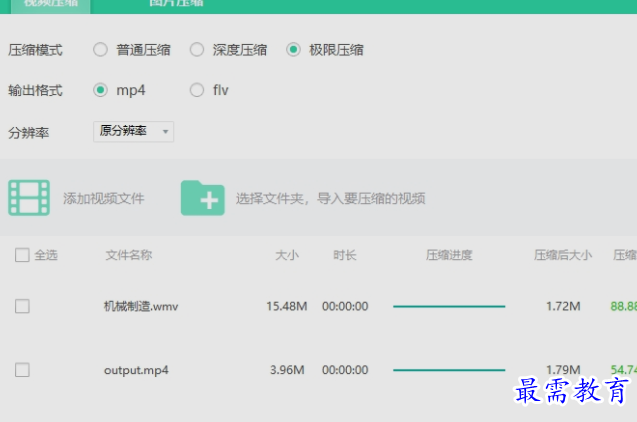
Task: Click duration 00:00:00 of 机械制造.wmv
Action: point(345,306)
